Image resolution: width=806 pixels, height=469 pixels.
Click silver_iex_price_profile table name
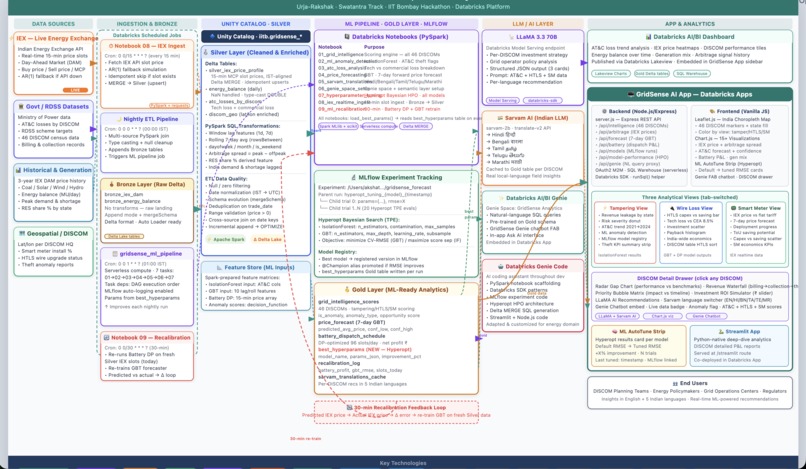click(235, 70)
